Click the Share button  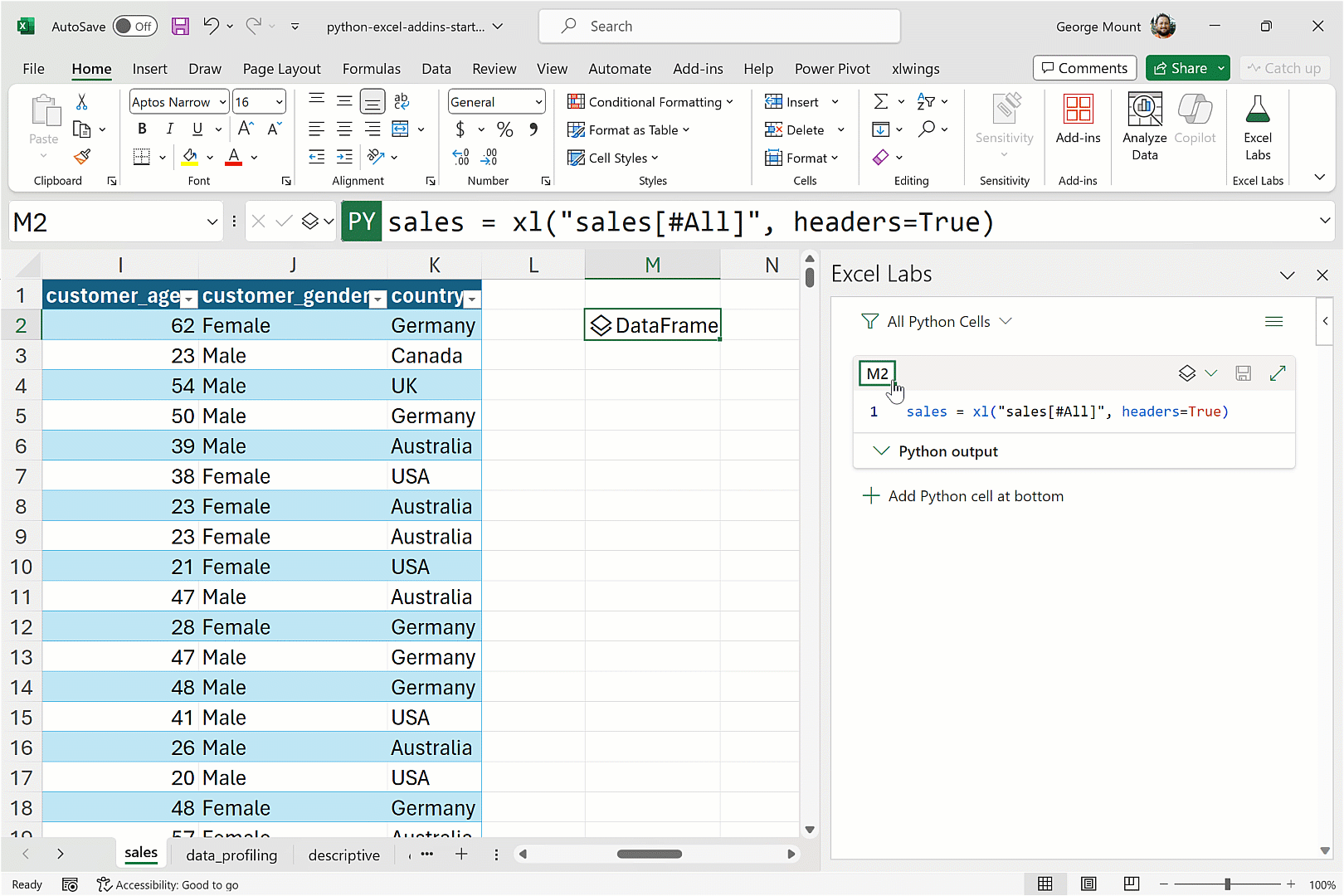[1179, 68]
